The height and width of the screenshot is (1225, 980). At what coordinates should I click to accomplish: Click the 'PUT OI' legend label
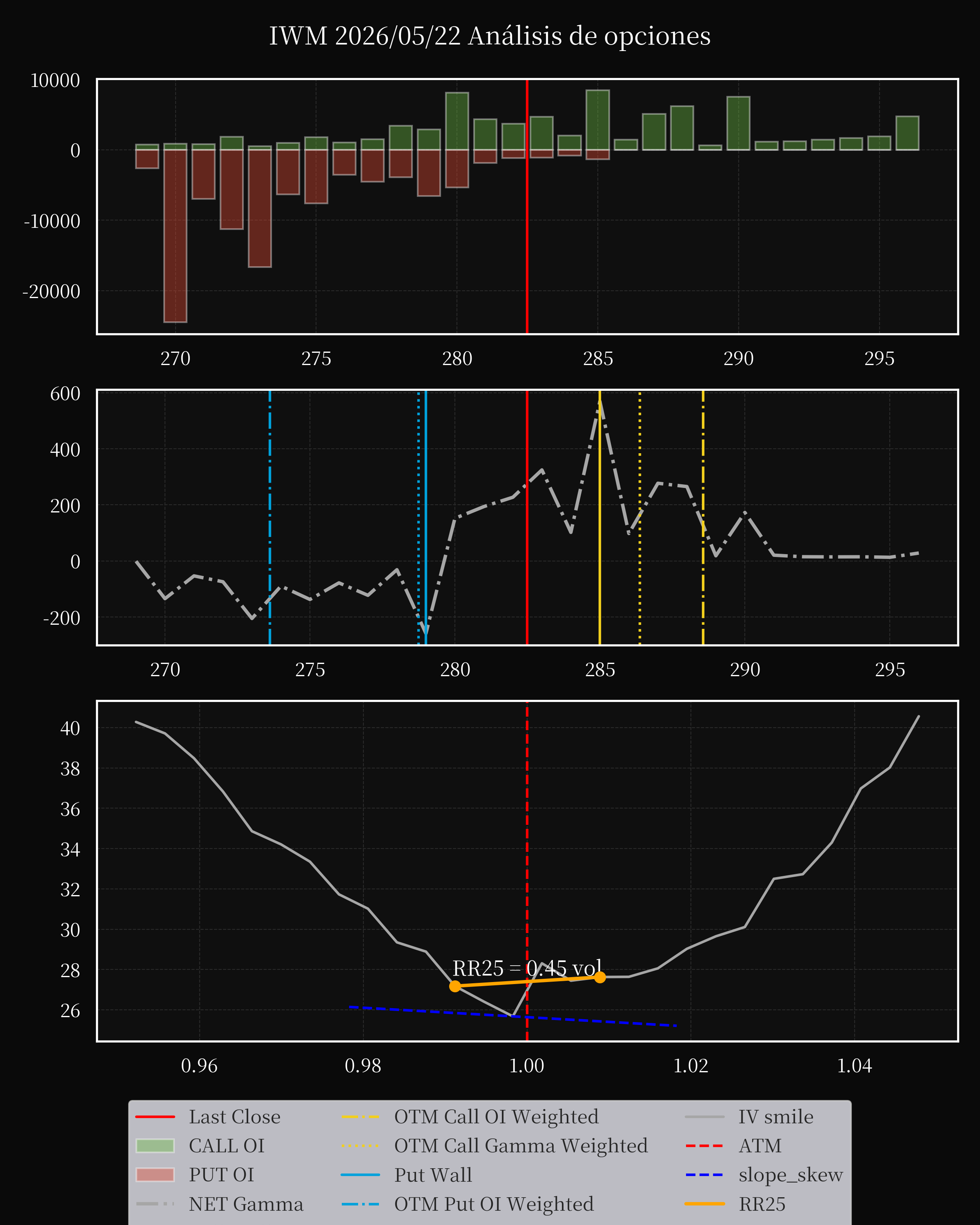point(222,1175)
